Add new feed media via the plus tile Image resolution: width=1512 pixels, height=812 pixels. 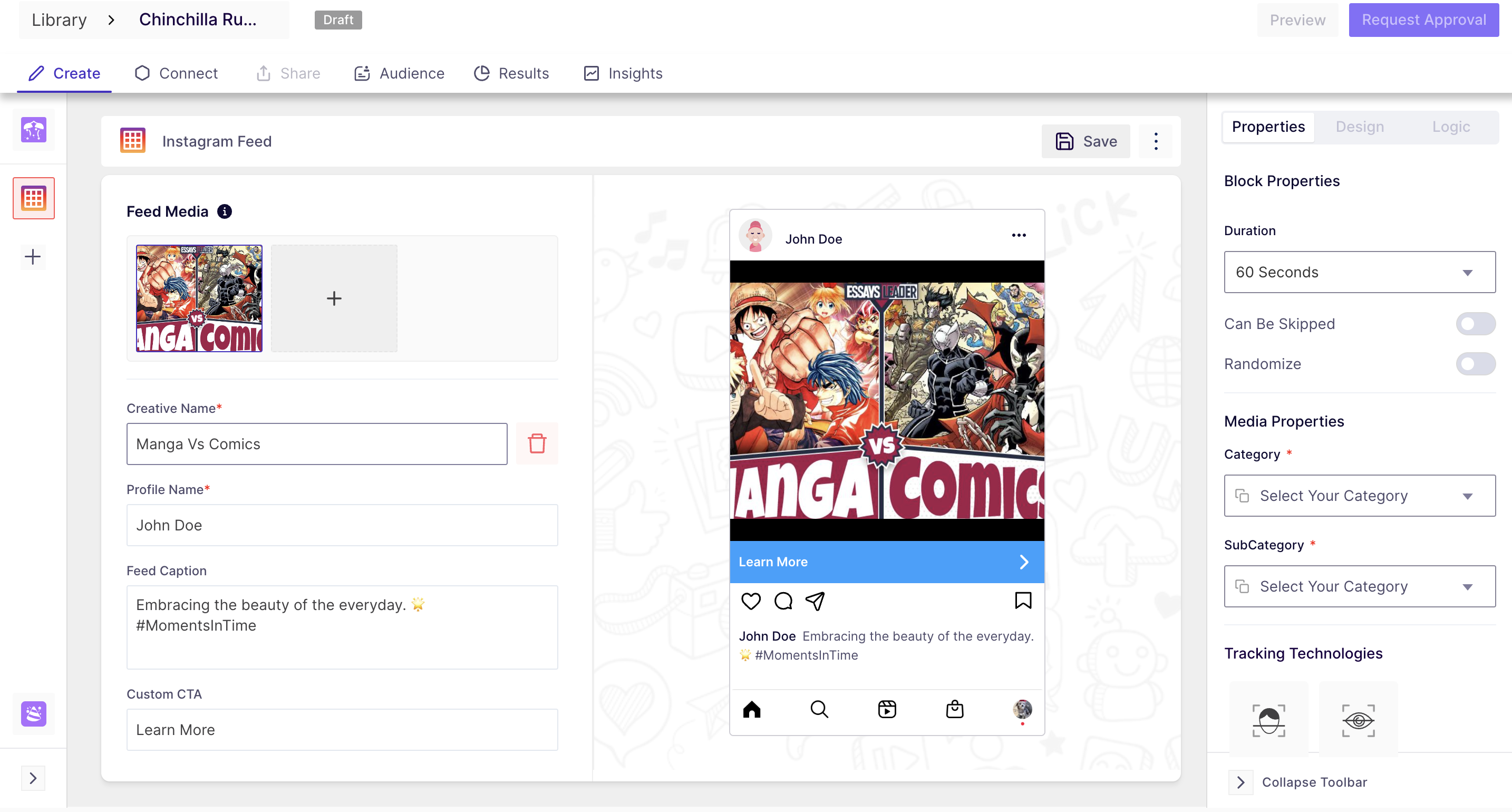click(334, 298)
